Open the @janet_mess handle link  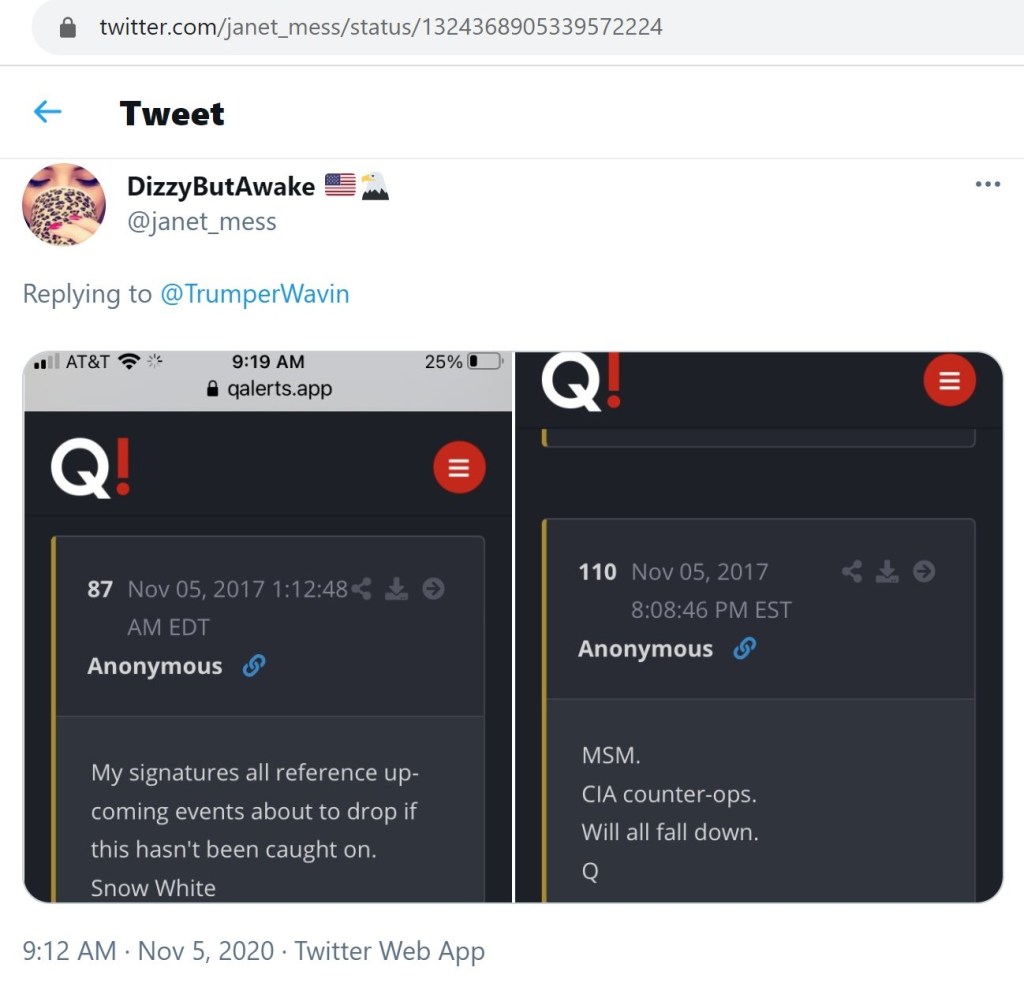point(201,221)
